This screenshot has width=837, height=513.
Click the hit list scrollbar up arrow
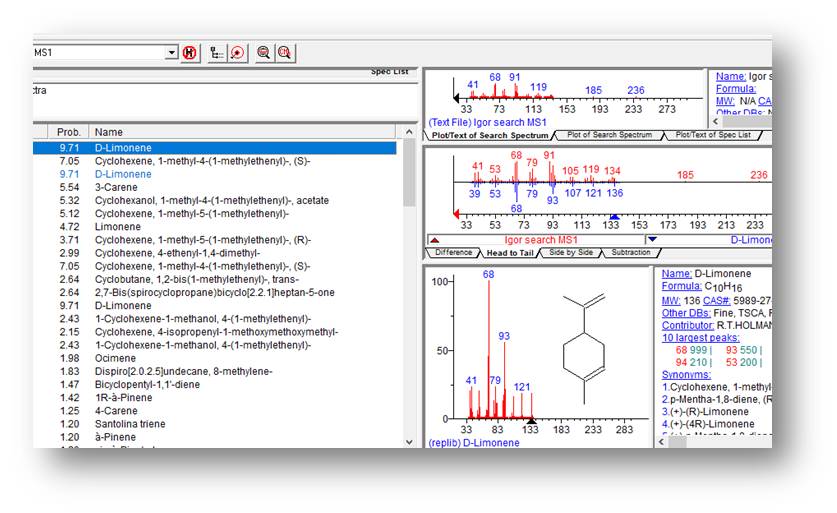[409, 132]
